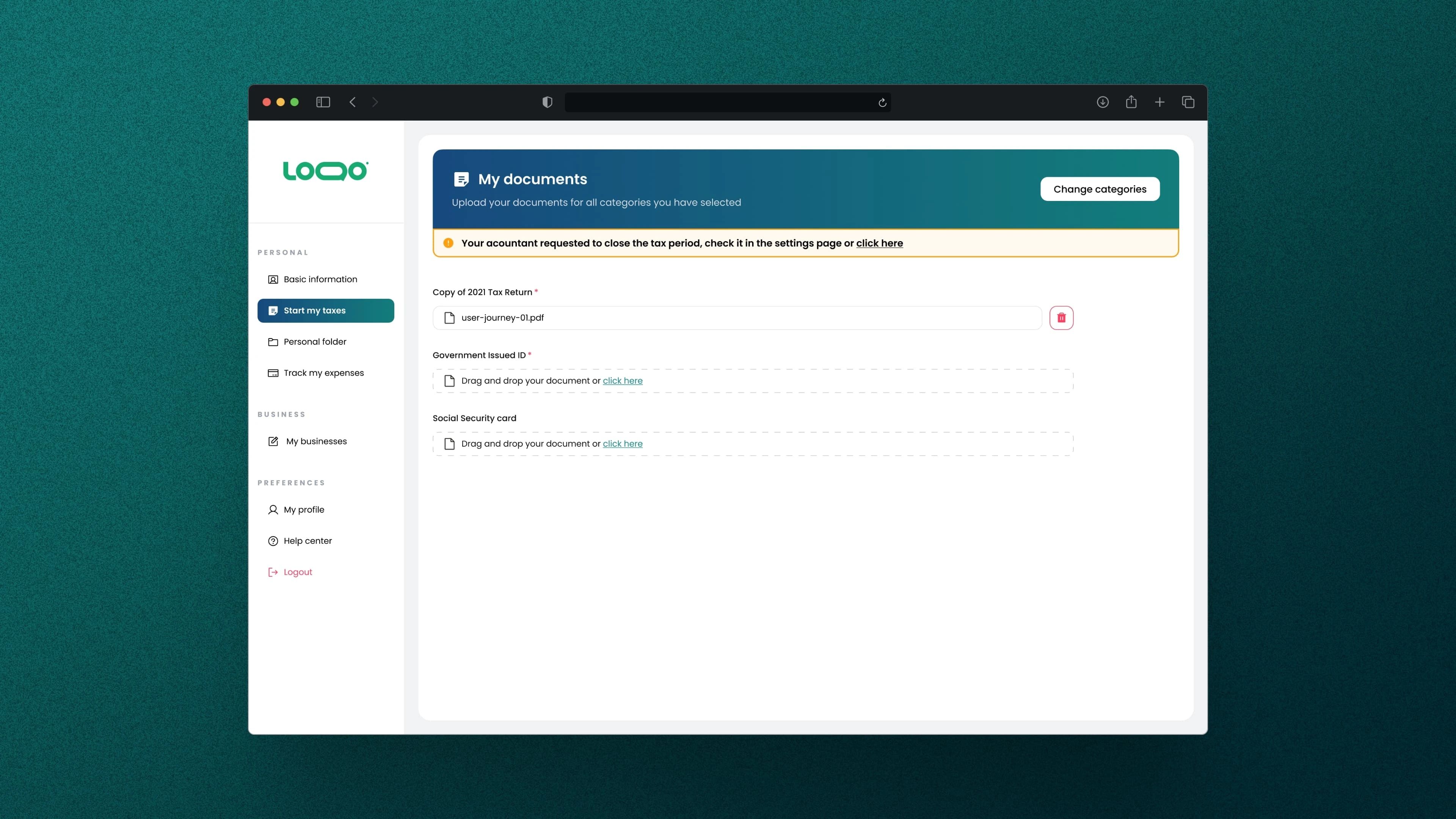
Task: Open a new browser tab
Action: coord(1159,102)
